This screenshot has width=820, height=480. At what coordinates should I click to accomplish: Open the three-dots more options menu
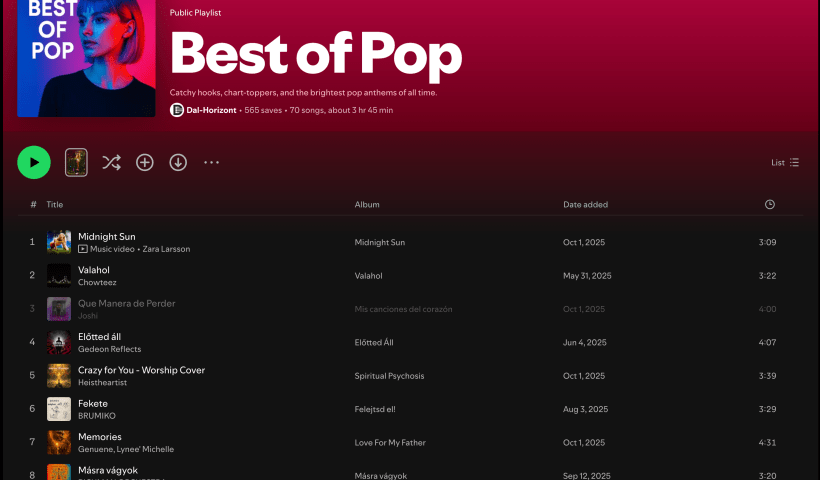(211, 162)
